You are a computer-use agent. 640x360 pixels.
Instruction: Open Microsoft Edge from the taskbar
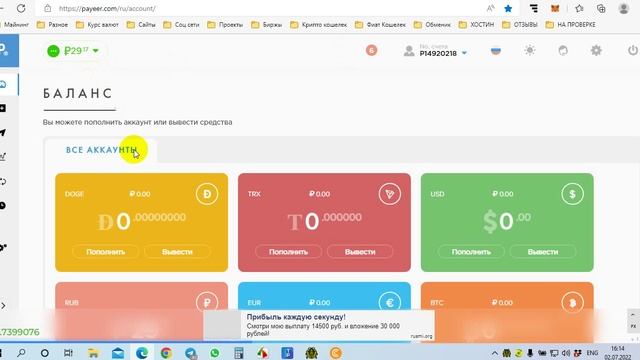[x=142, y=353]
